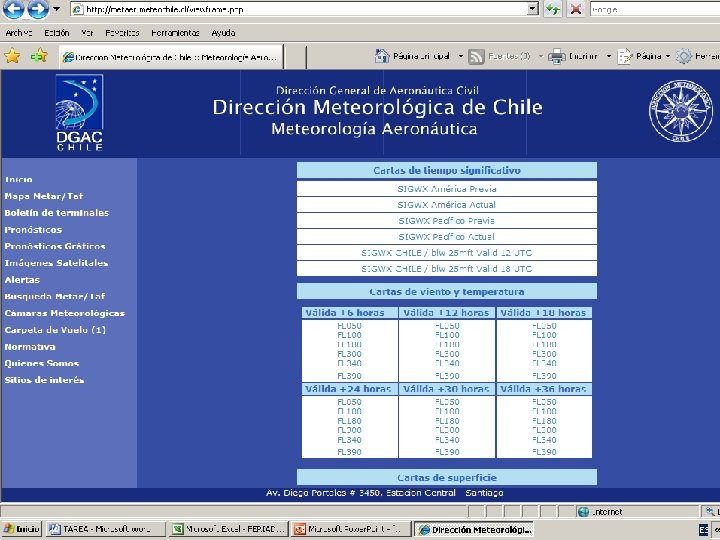Click the browser Forward arrow button
This screenshot has height=540, width=720.
(38, 9)
